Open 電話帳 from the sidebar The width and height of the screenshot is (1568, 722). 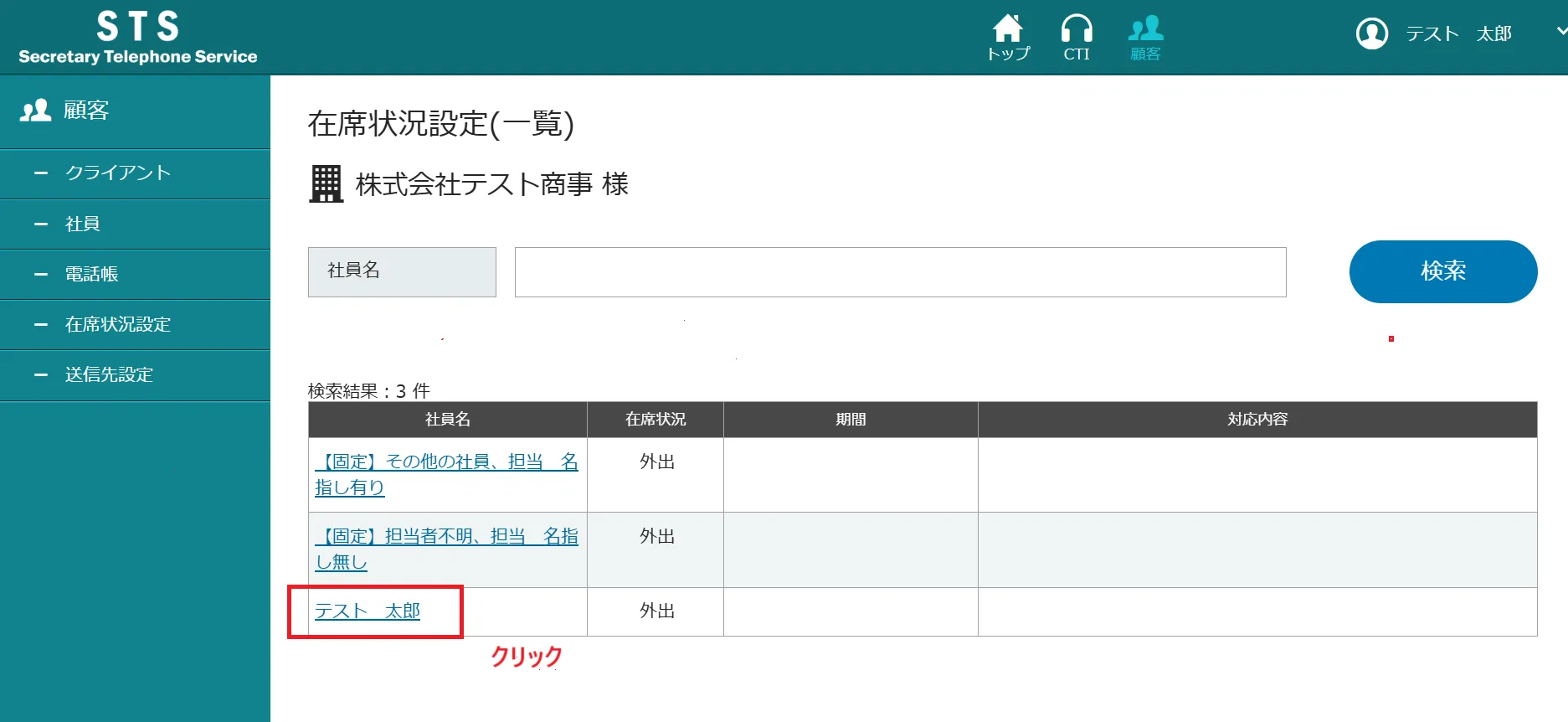pos(92,274)
